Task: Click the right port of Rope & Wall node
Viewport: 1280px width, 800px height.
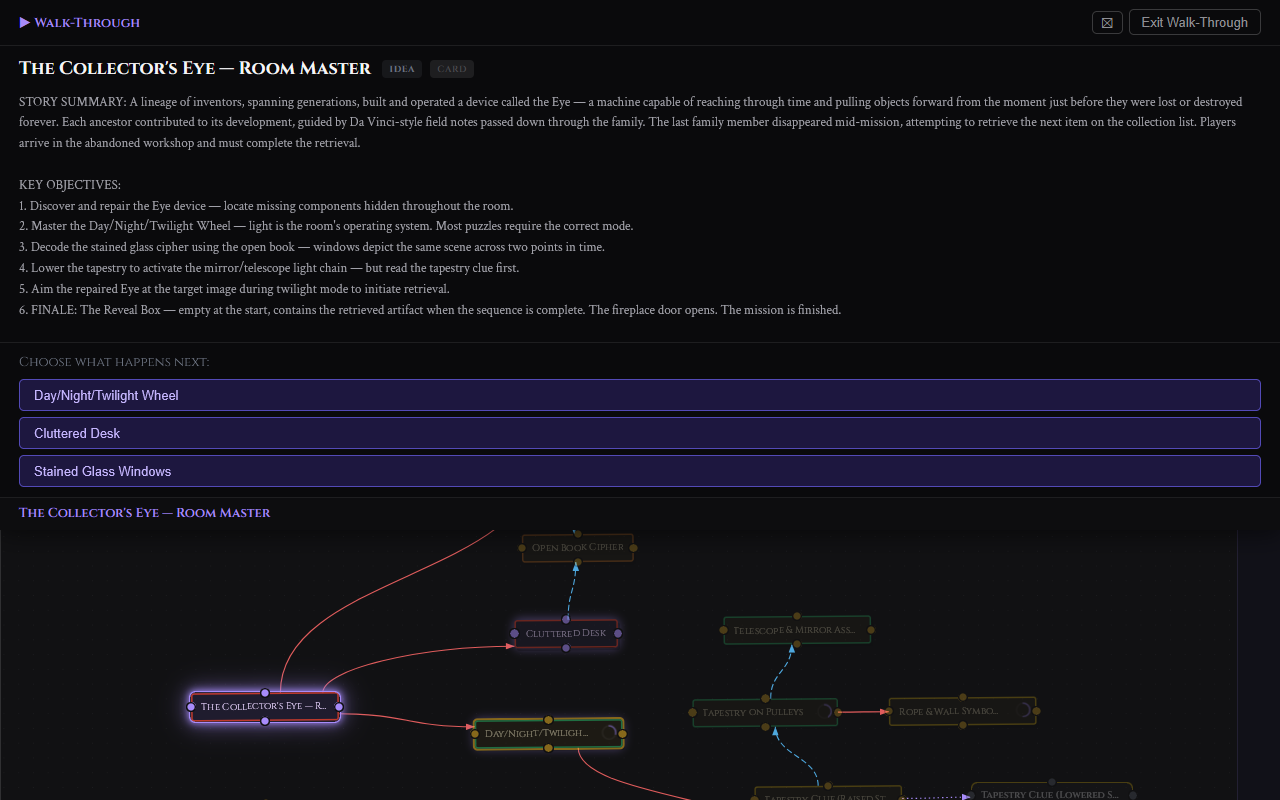Action: [1036, 711]
